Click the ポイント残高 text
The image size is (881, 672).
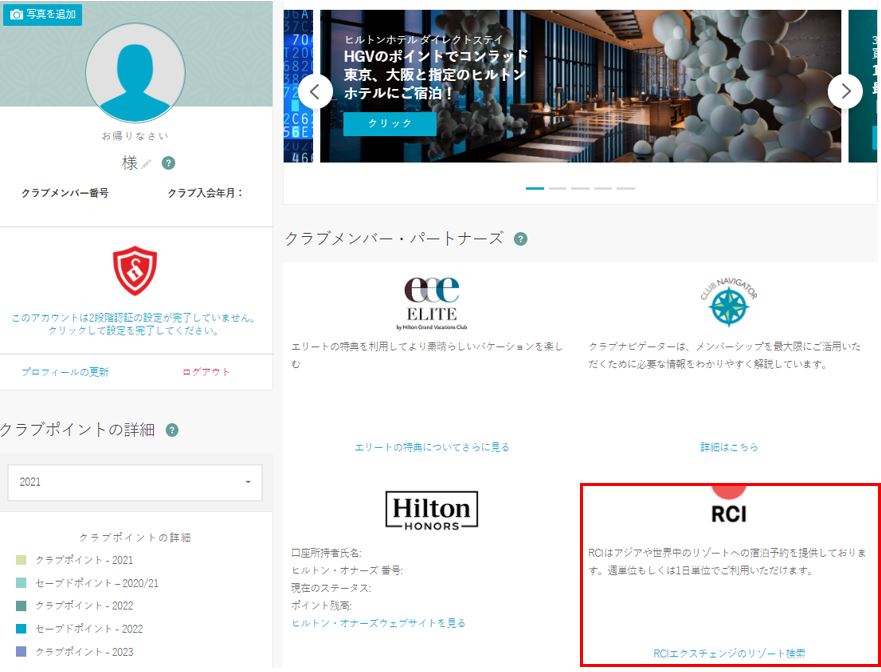[x=321, y=606]
